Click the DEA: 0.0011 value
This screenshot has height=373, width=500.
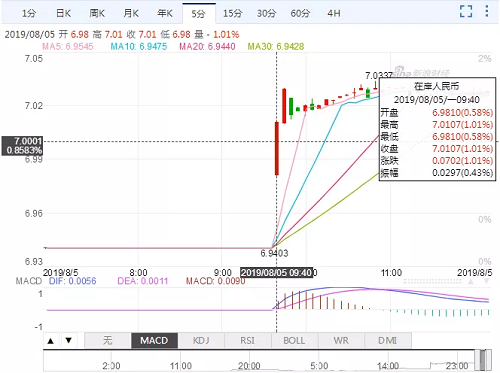[x=143, y=281]
